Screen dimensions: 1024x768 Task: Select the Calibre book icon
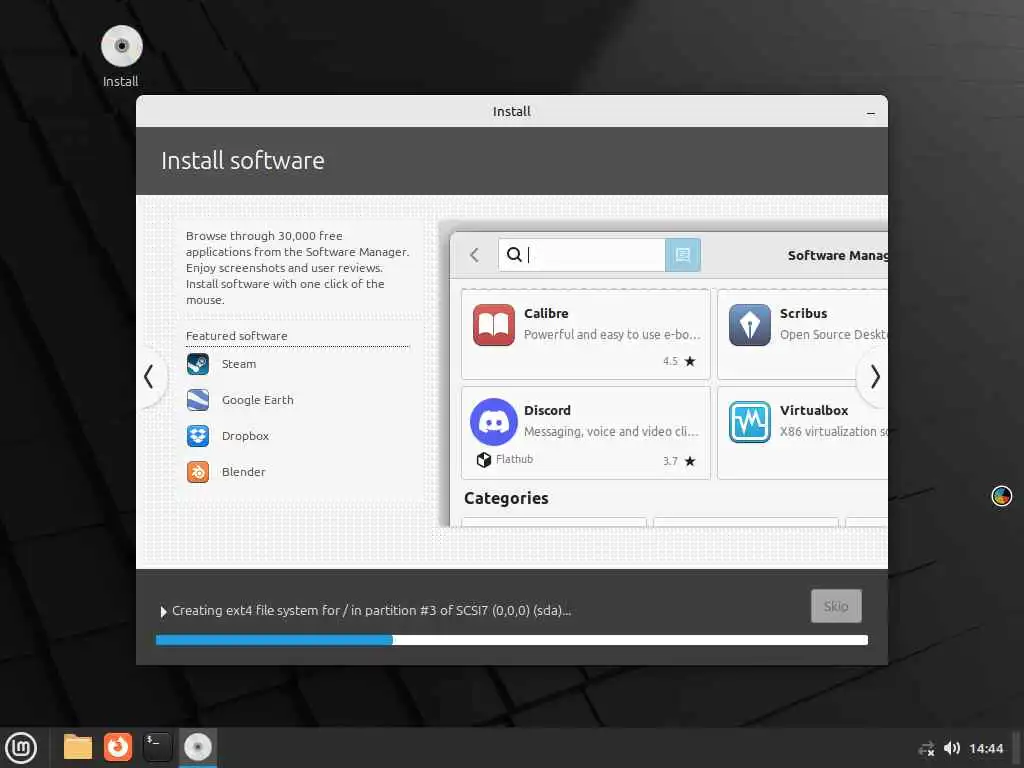point(494,325)
